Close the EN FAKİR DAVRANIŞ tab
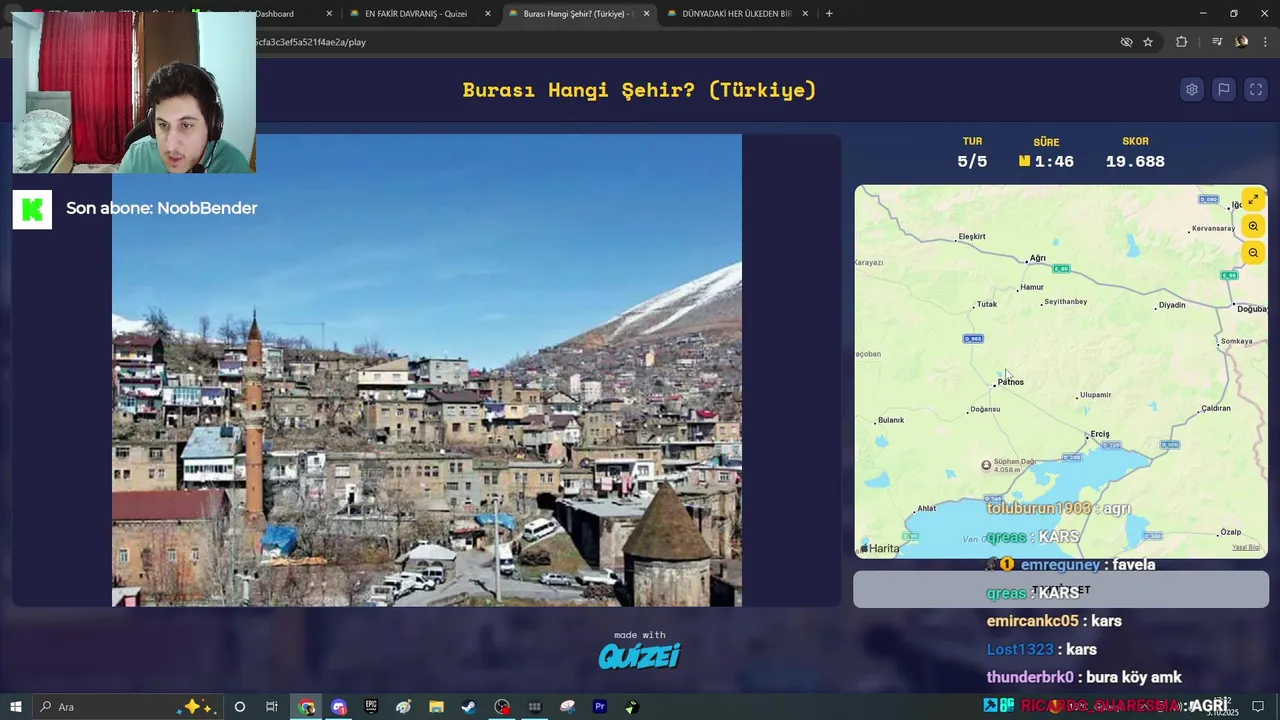Viewport: 1280px width, 720px height. pyautogui.click(x=488, y=14)
